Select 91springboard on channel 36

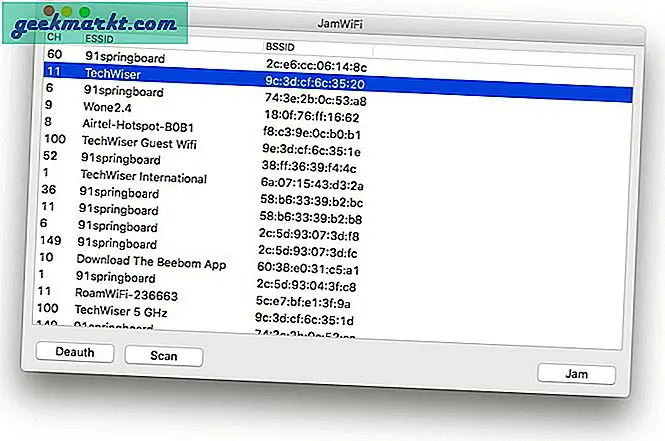click(119, 192)
